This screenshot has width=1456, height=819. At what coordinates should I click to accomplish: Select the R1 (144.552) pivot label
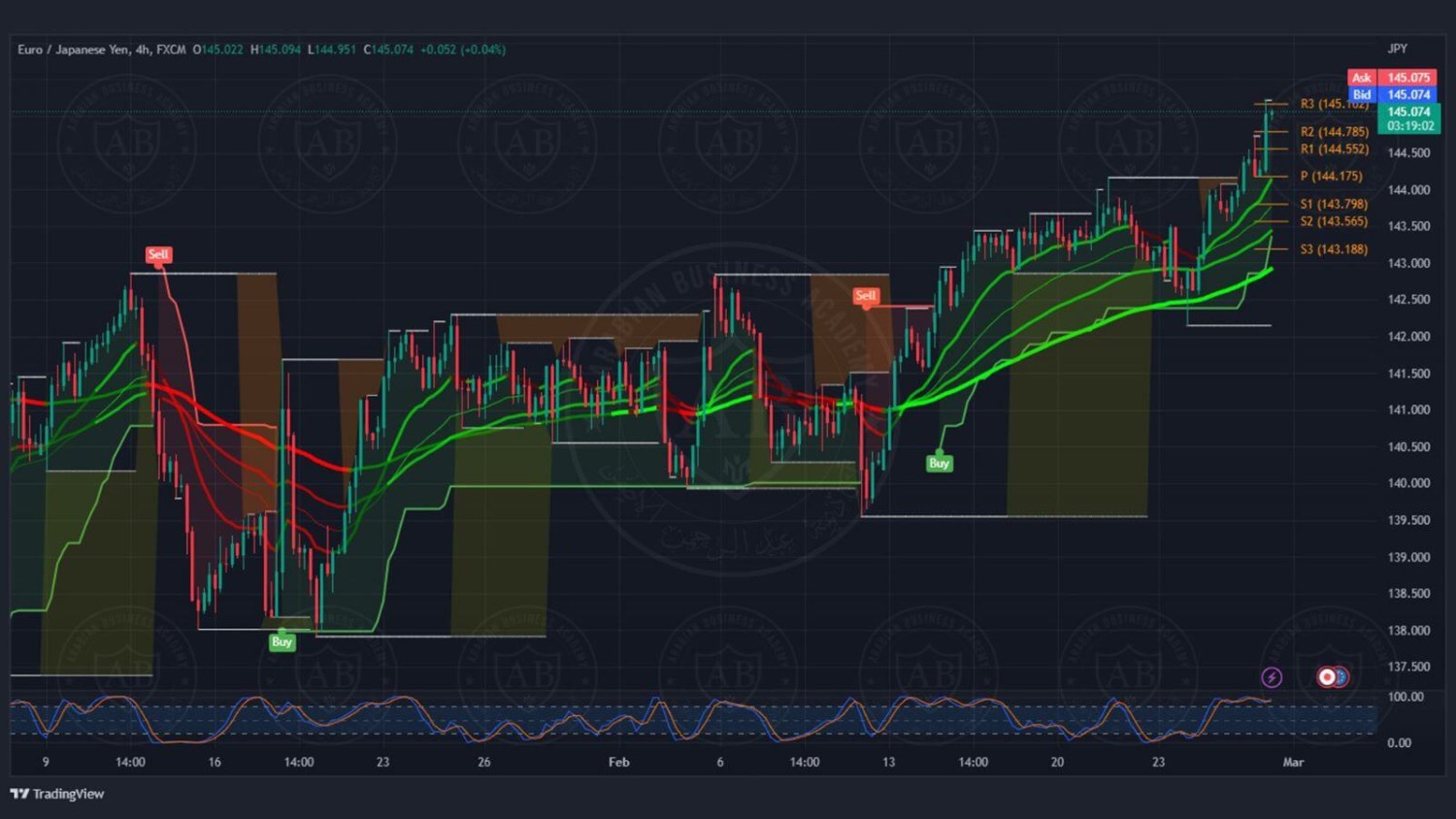[x=1335, y=149]
